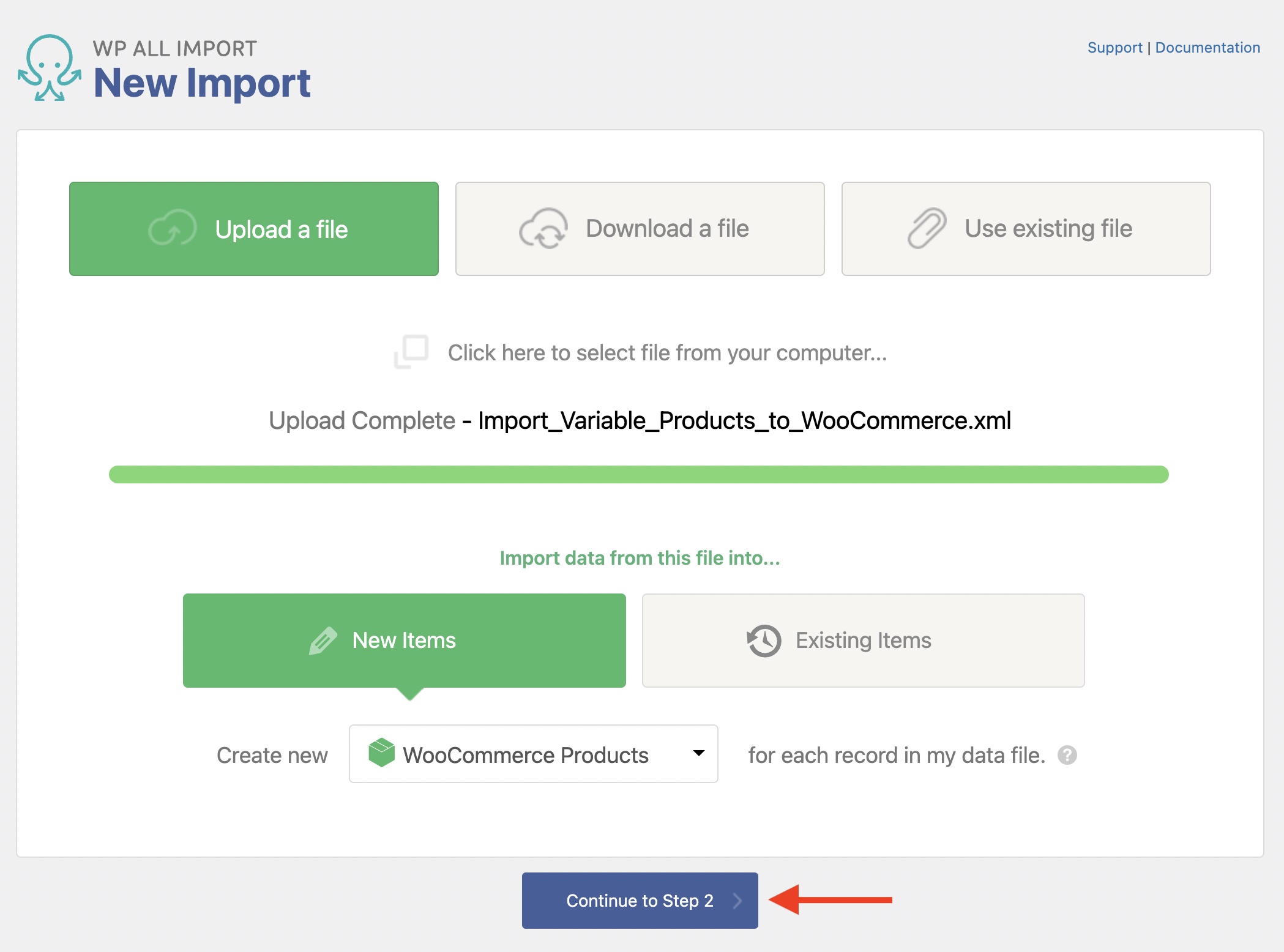Screen dimensions: 1284x952
Task: Expand the WooCommerce Products dropdown arrow
Action: click(698, 754)
